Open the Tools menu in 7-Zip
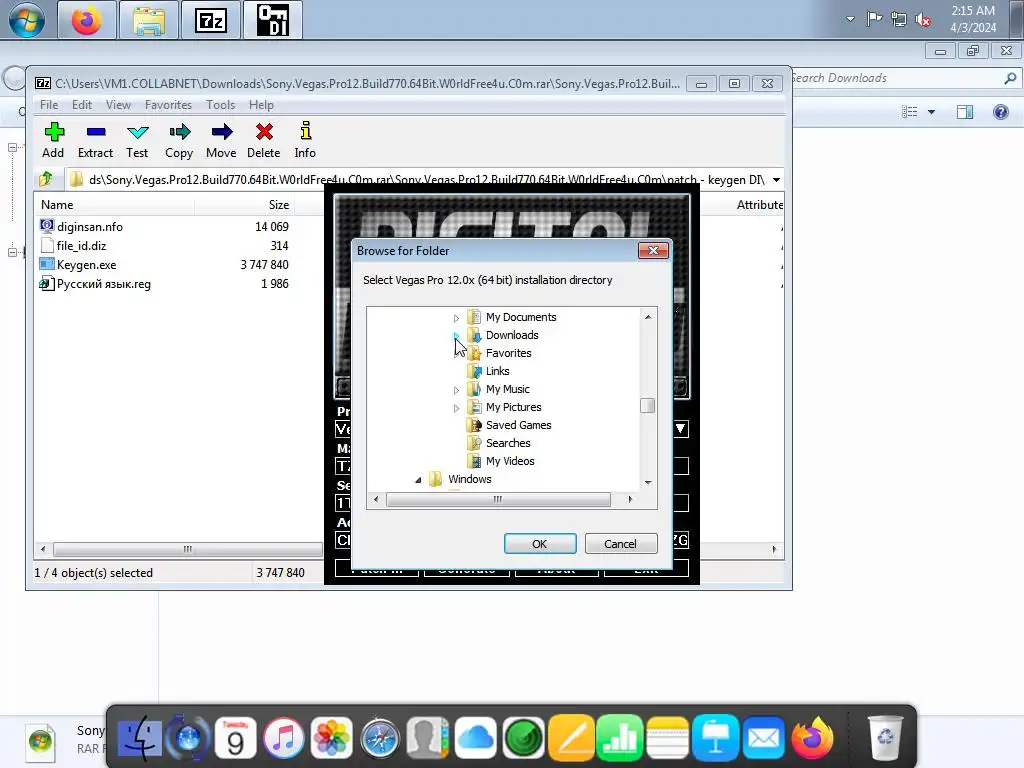This screenshot has height=768, width=1024. [x=220, y=104]
